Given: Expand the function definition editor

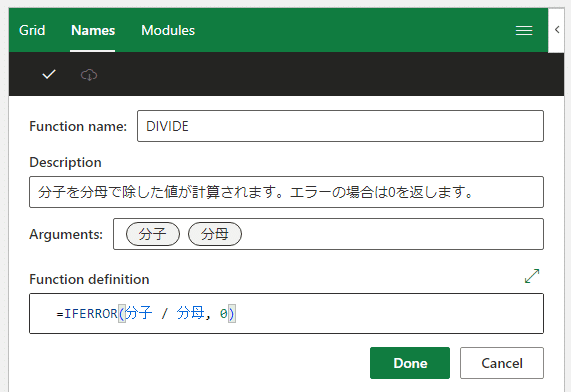Looking at the screenshot, I should tap(532, 276).
